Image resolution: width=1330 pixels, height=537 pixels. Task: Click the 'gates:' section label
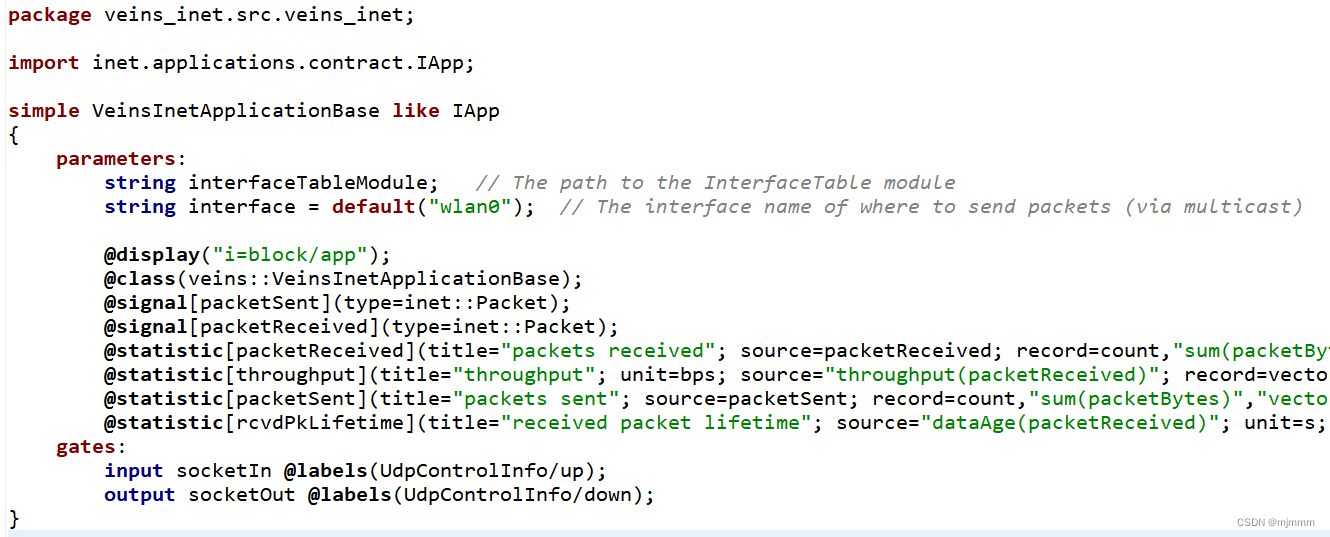(x=91, y=447)
